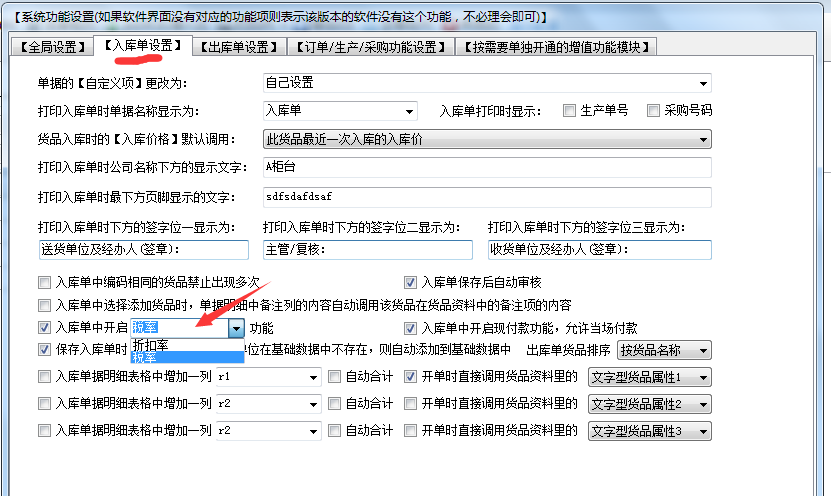The width and height of the screenshot is (831, 496).
Task: Enable the 生产单号 print checkbox
Action: coord(569,111)
